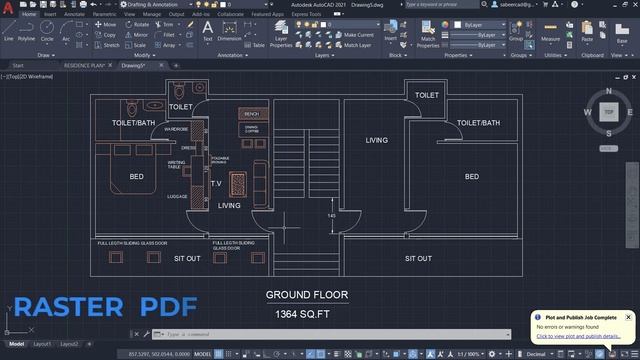Toggle selection cycling in status bar
This screenshot has width=640, height=360.
pyautogui.click(x=358, y=354)
